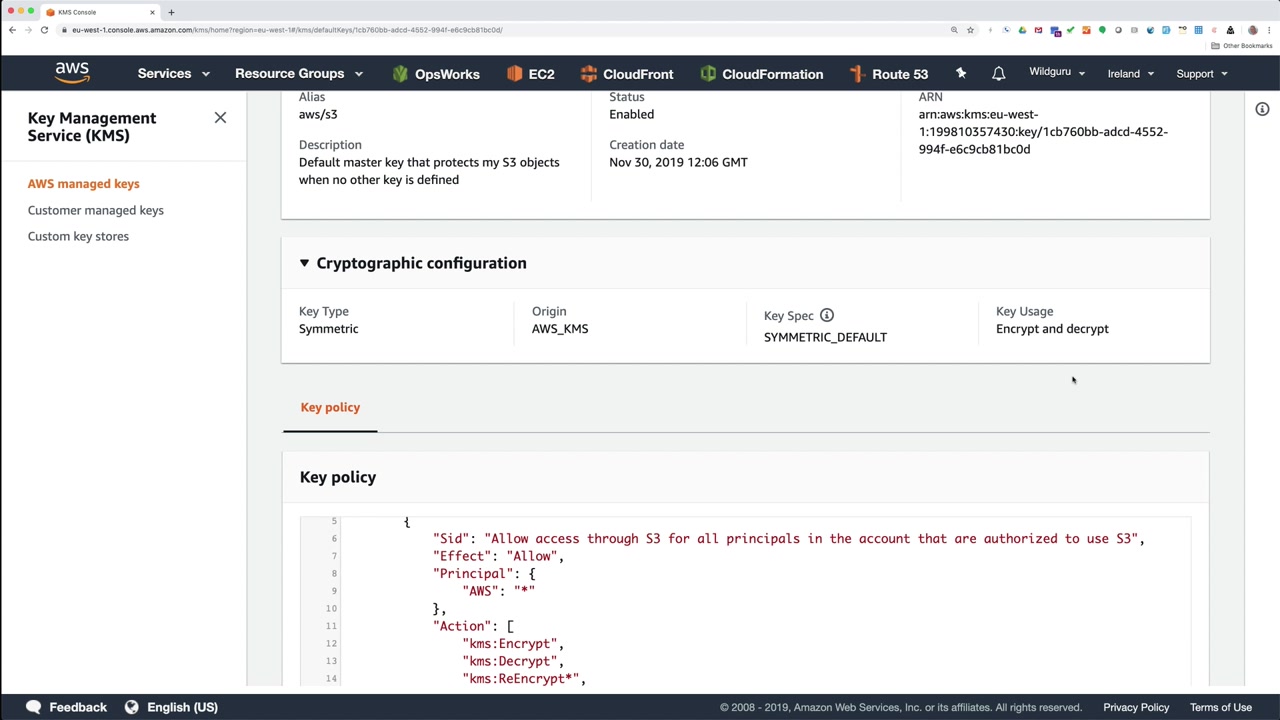Open EC2 service shortcut
This screenshot has height=720, width=1280.
pos(530,74)
